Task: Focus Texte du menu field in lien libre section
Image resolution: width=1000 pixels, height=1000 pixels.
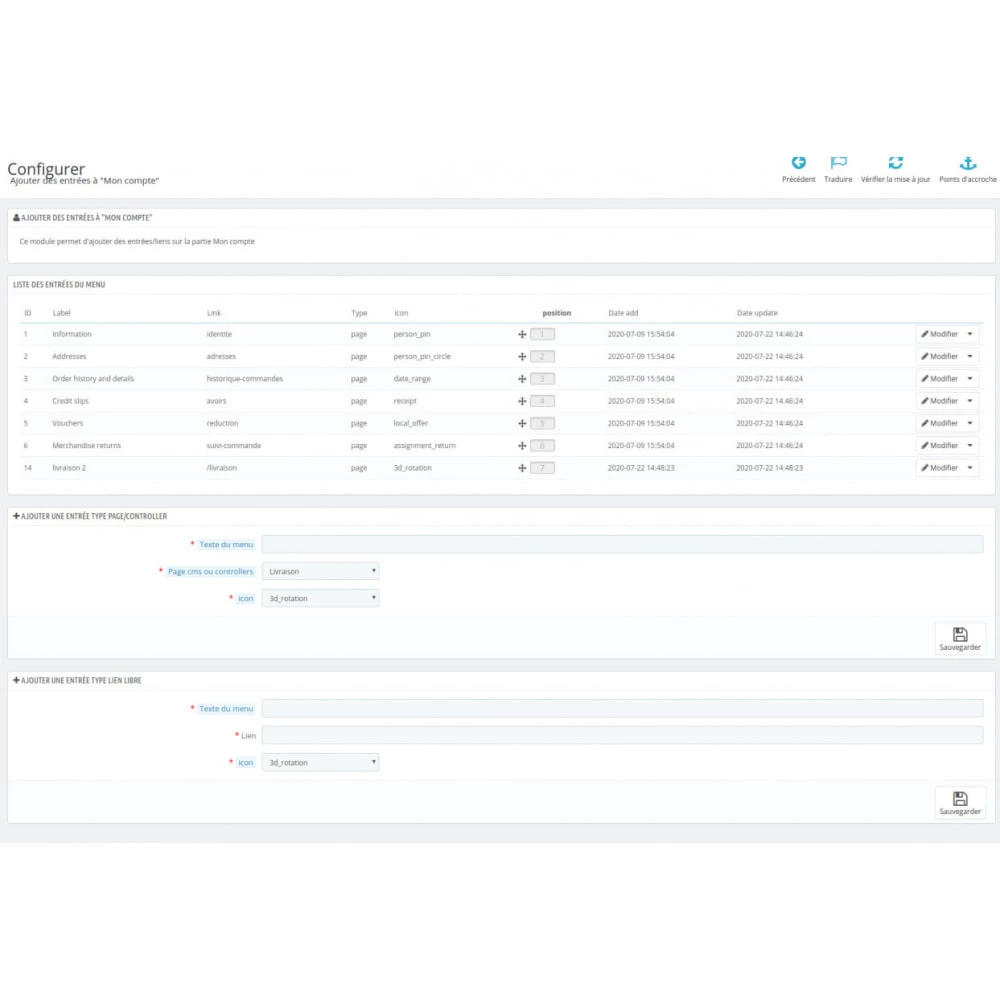Action: tap(622, 709)
